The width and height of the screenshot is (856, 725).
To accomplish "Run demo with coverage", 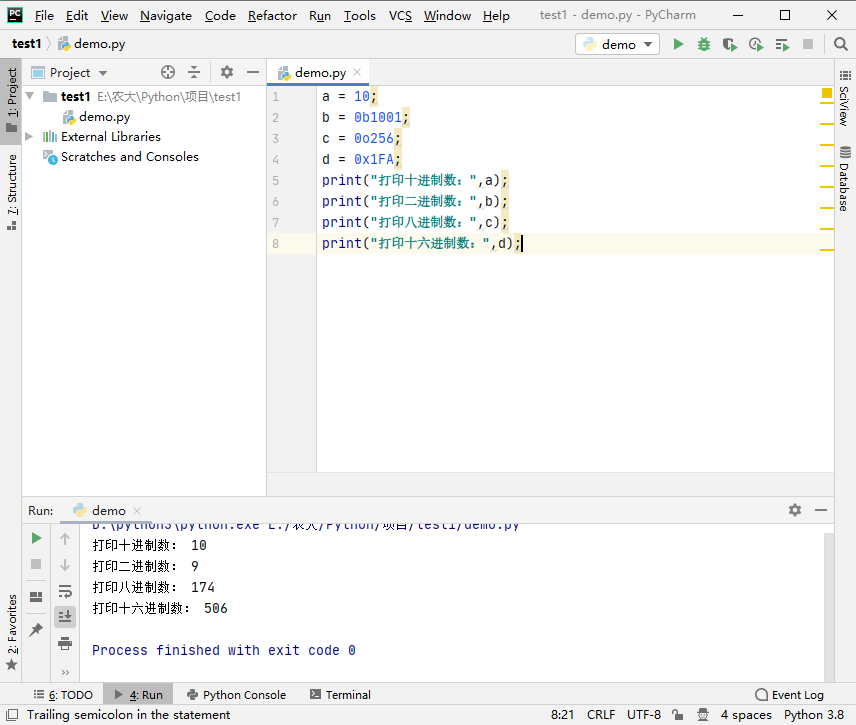I will 730,44.
